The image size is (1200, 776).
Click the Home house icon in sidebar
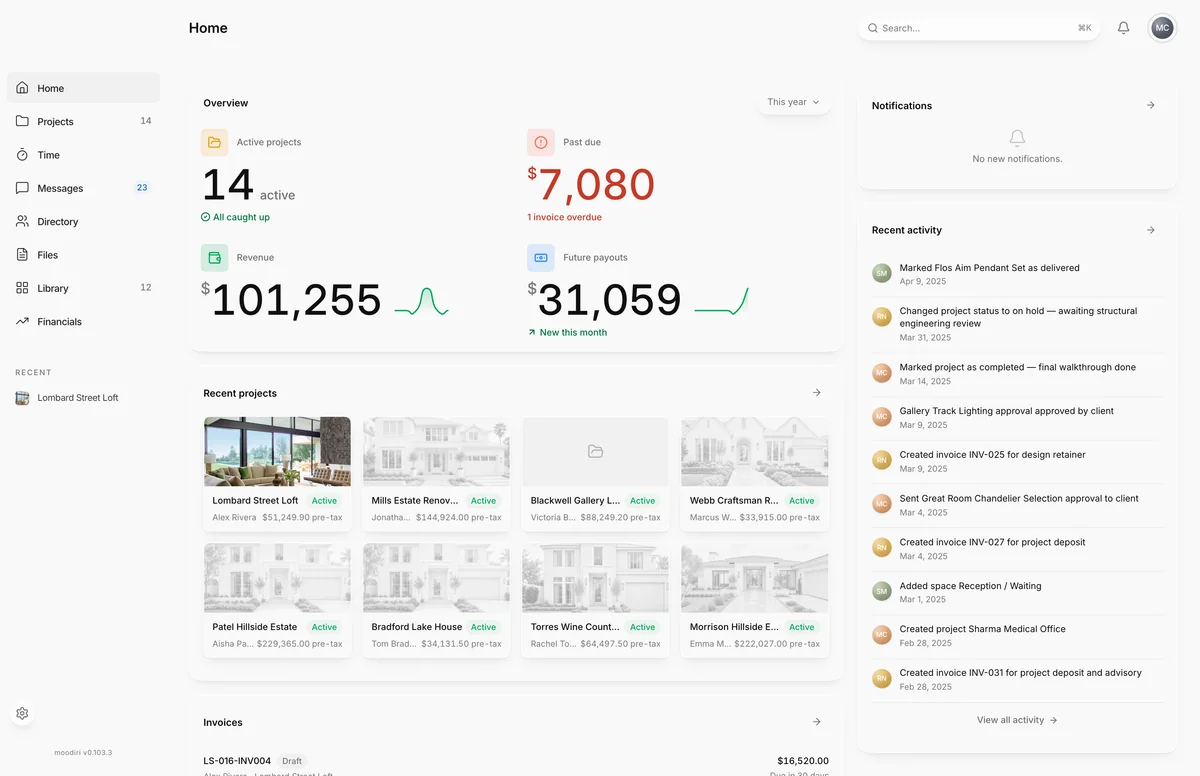click(x=22, y=88)
